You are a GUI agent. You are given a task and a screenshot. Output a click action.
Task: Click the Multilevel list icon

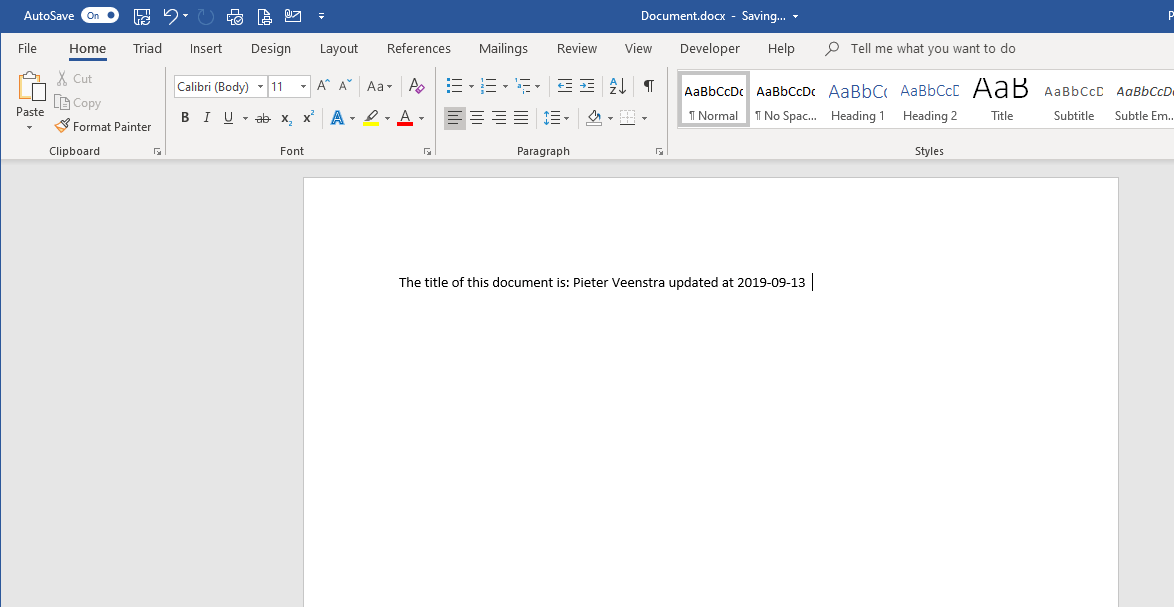pos(523,86)
